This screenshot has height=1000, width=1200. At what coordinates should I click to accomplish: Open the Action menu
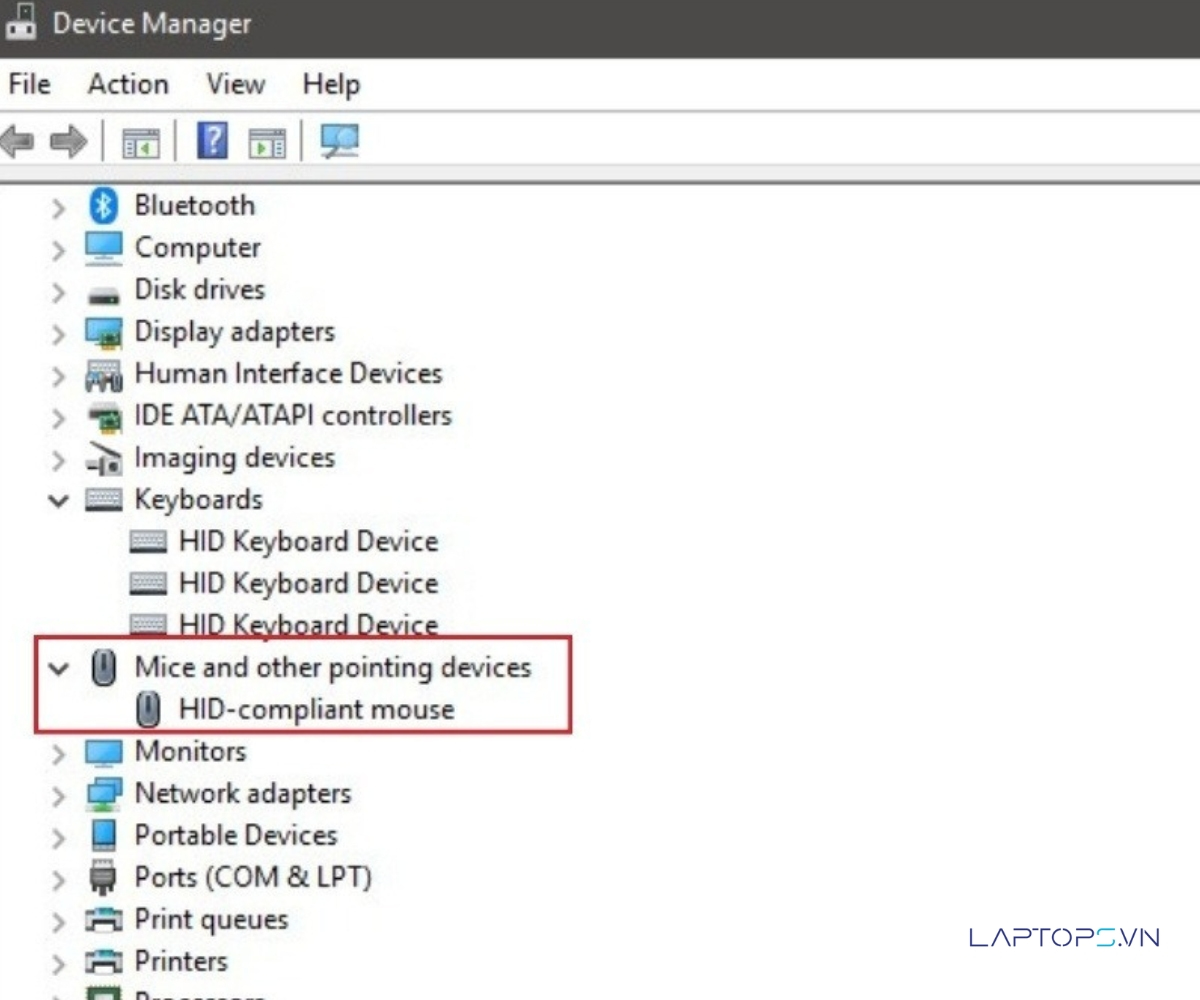[x=128, y=85]
